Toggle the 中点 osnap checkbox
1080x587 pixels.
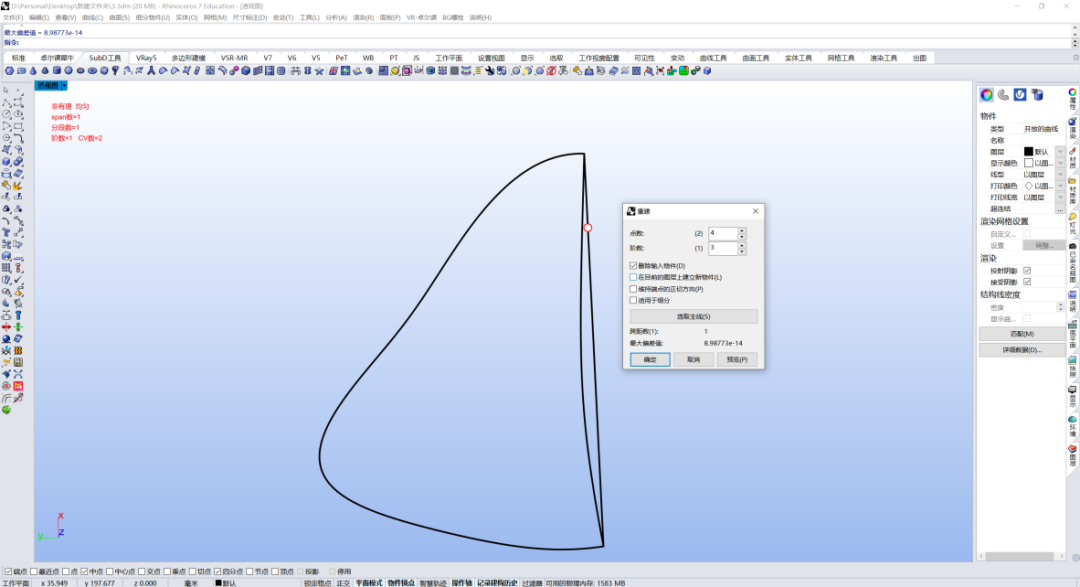[84, 571]
